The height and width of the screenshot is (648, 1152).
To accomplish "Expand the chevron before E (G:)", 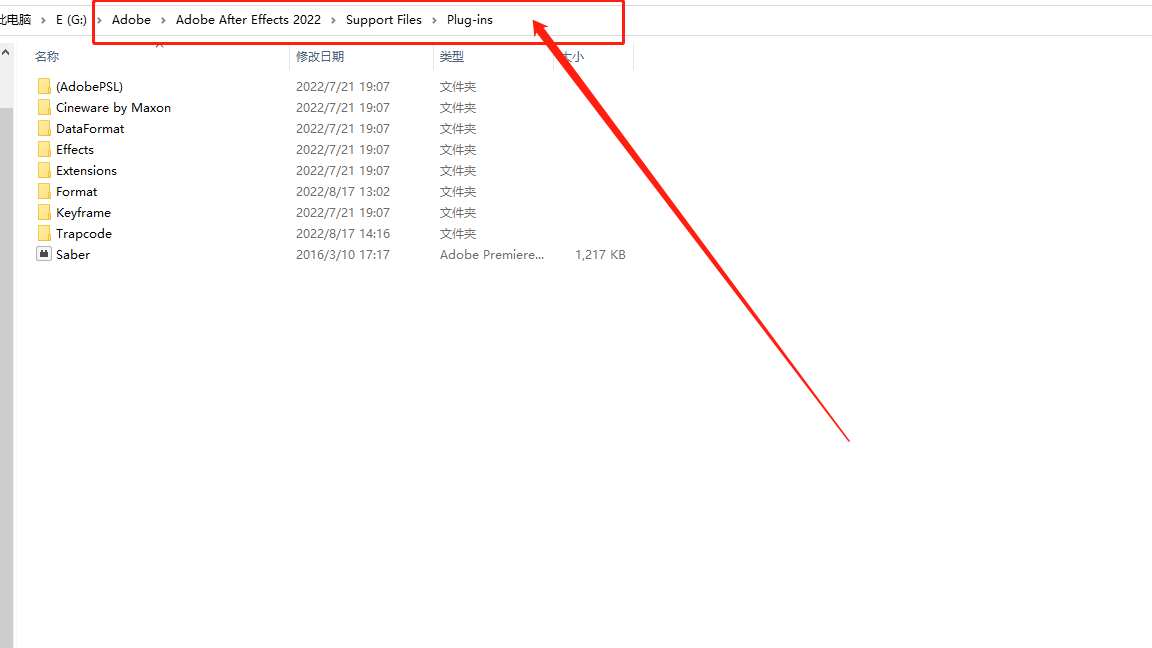I will (x=43, y=20).
